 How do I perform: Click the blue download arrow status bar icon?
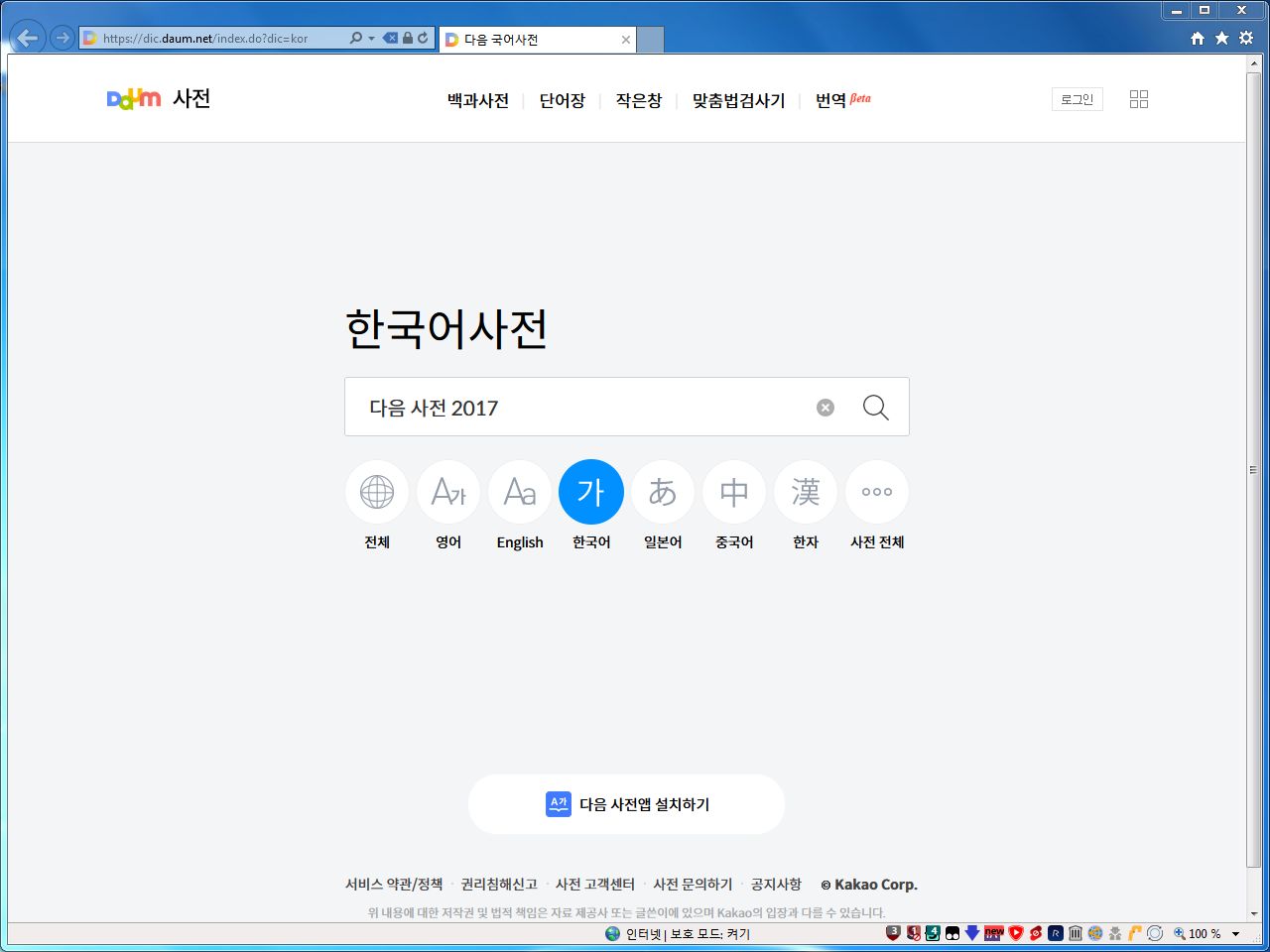point(972,933)
